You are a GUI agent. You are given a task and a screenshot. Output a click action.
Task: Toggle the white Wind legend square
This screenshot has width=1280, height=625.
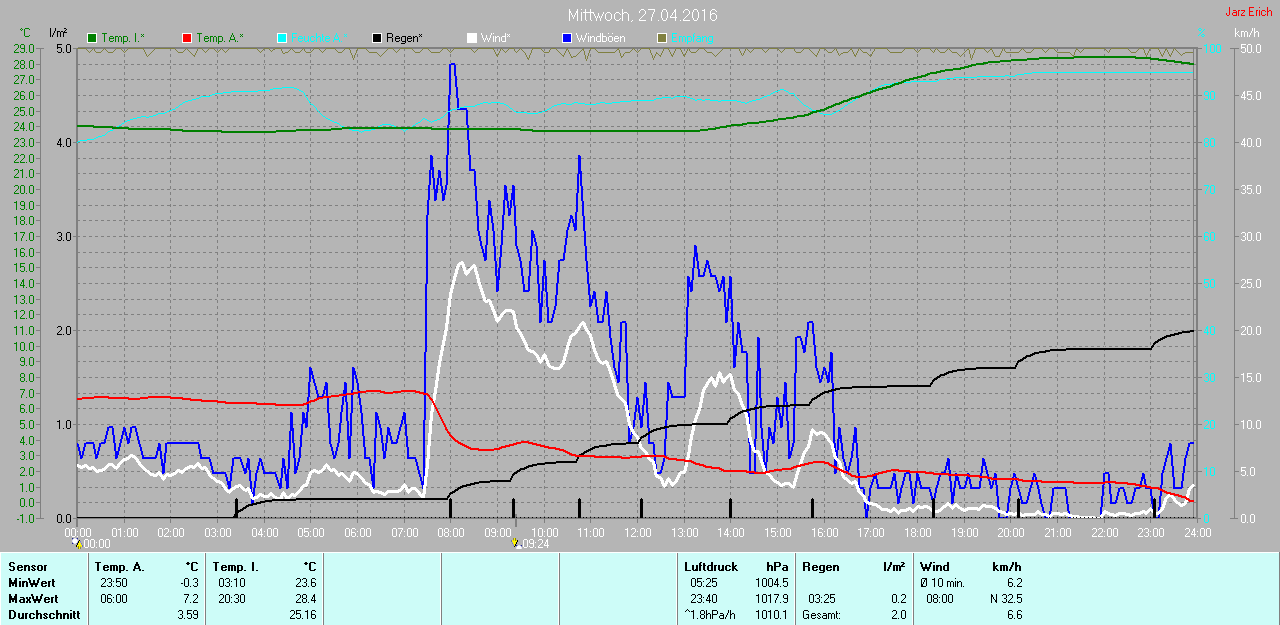[472, 38]
